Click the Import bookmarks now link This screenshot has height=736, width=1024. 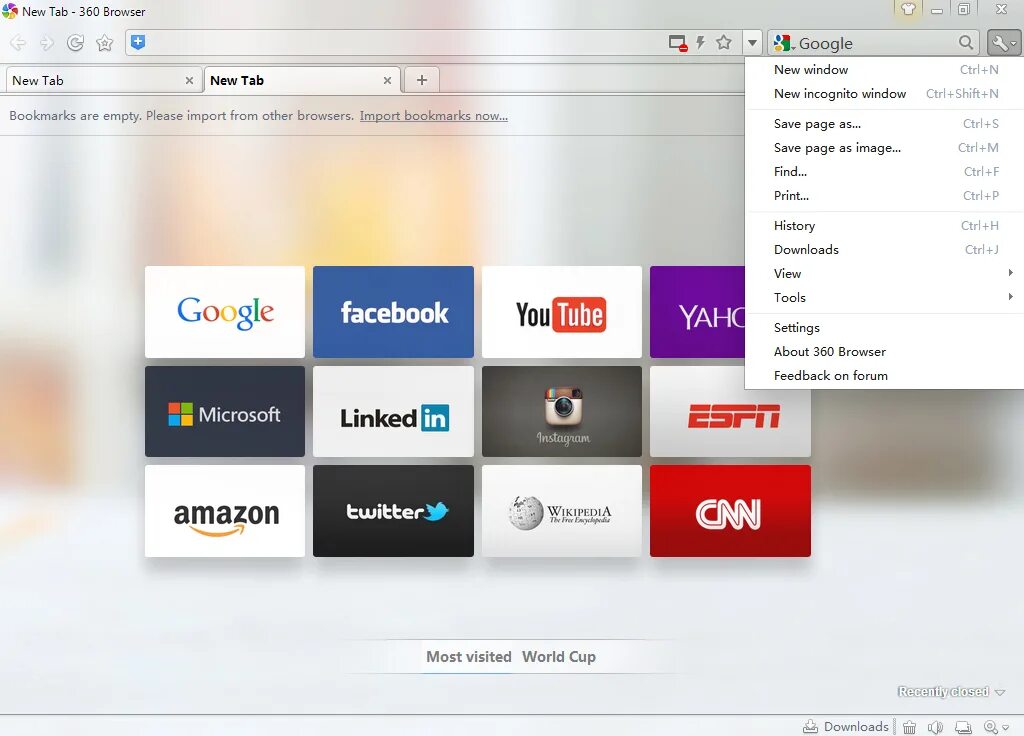pos(434,116)
